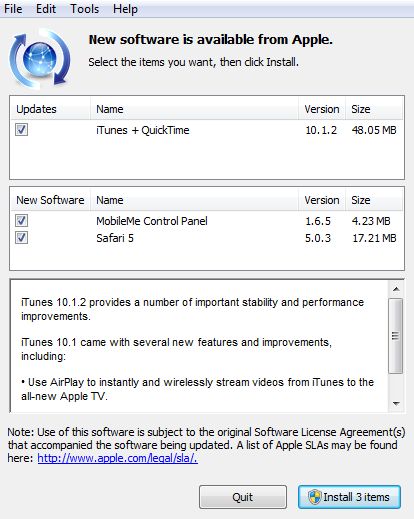Open the Help menu
Viewport: 414px width, 519px height.
pos(125,9)
